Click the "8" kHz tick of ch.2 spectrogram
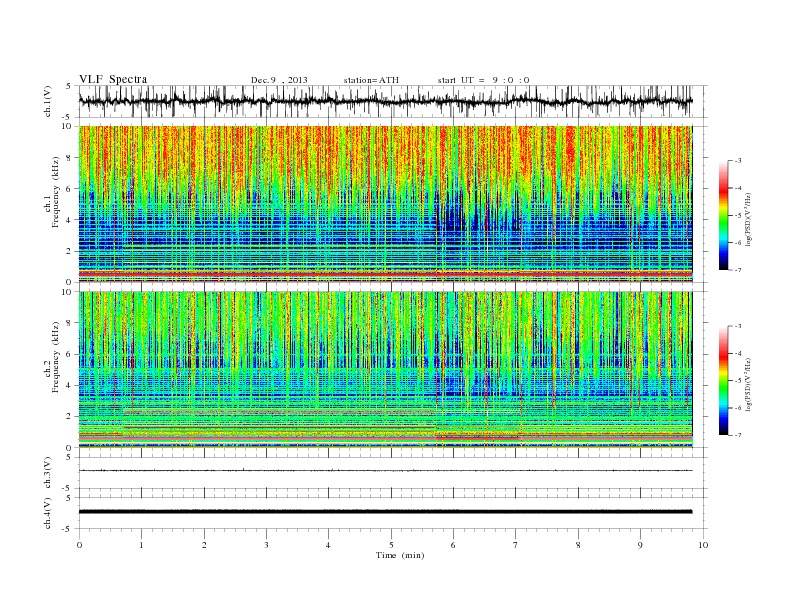This screenshot has height=612, width=792. click(x=69, y=323)
